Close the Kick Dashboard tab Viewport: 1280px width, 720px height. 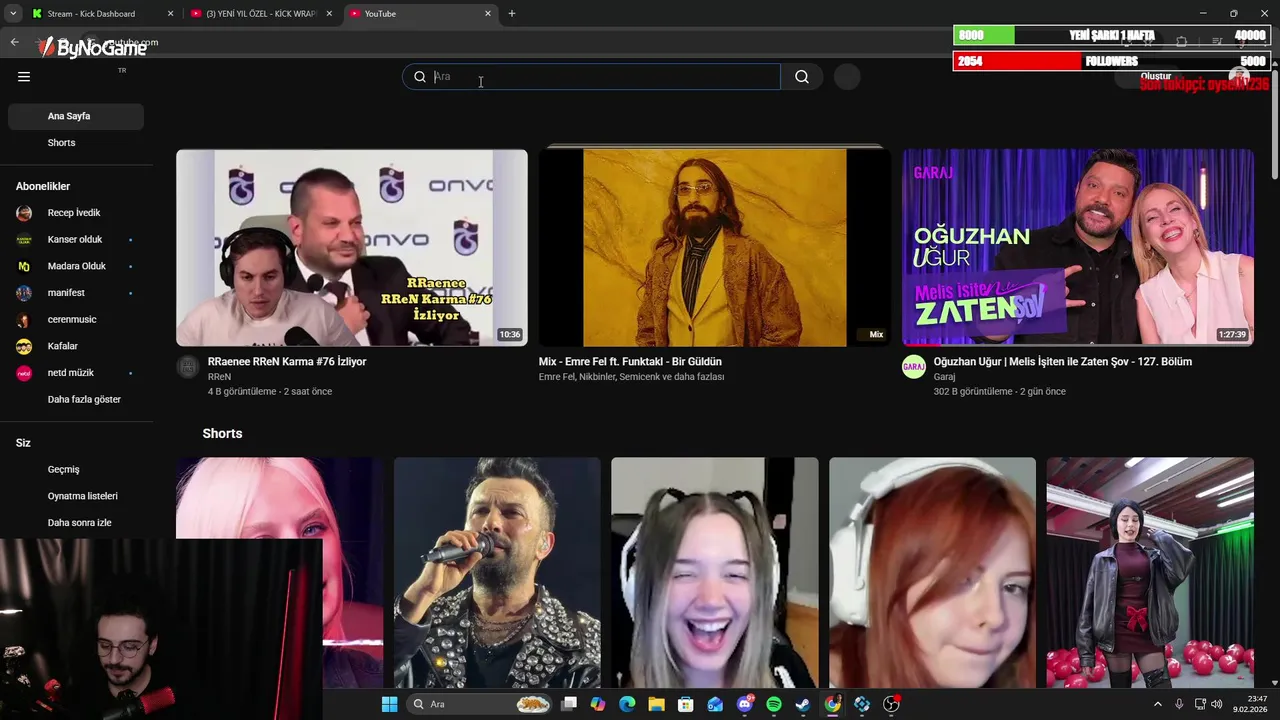tap(170, 14)
